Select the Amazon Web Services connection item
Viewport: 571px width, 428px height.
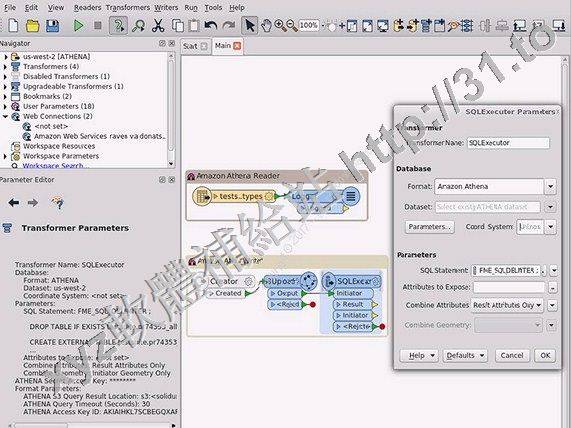tap(99, 136)
